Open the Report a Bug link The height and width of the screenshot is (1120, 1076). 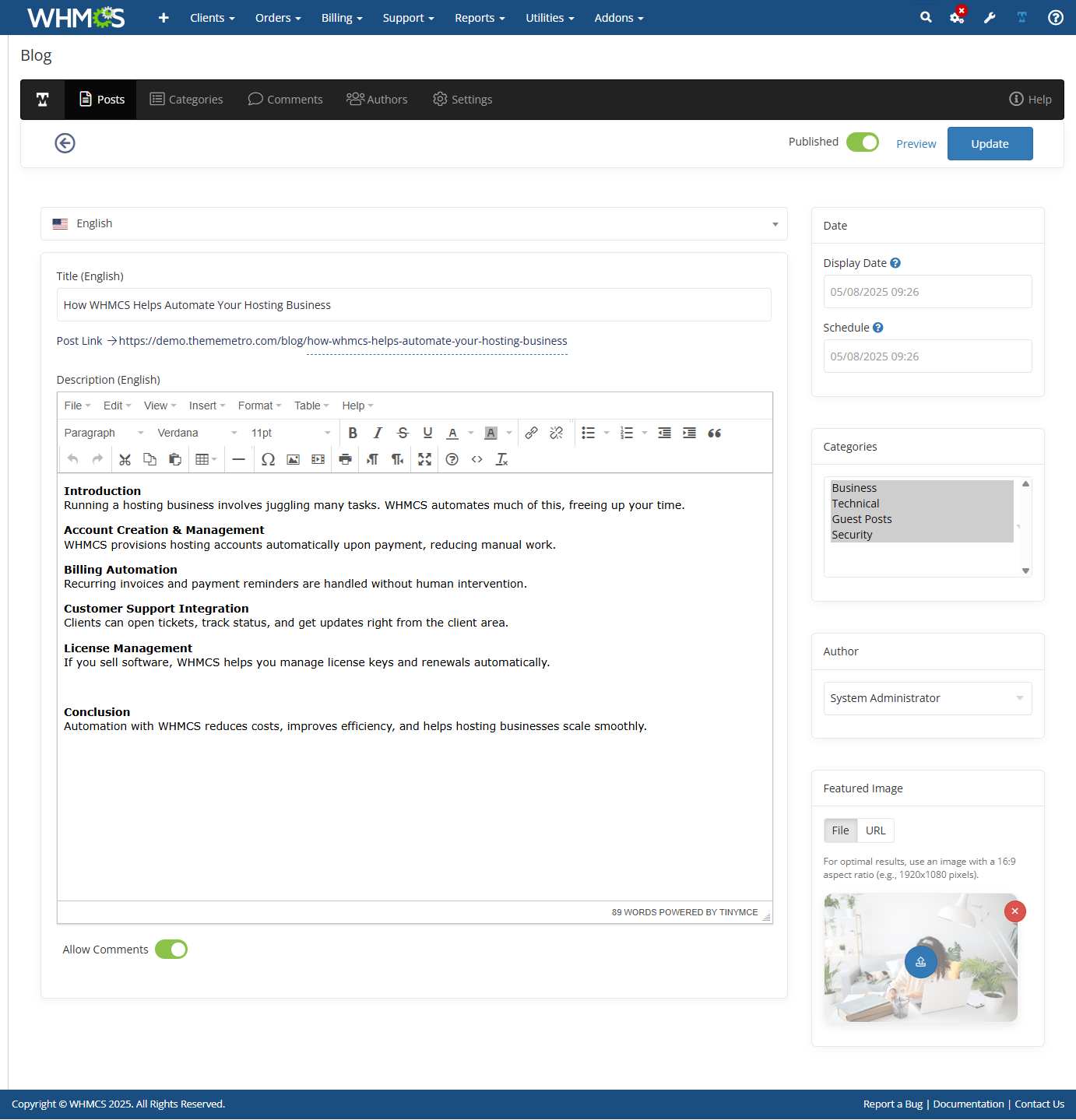tap(892, 1104)
